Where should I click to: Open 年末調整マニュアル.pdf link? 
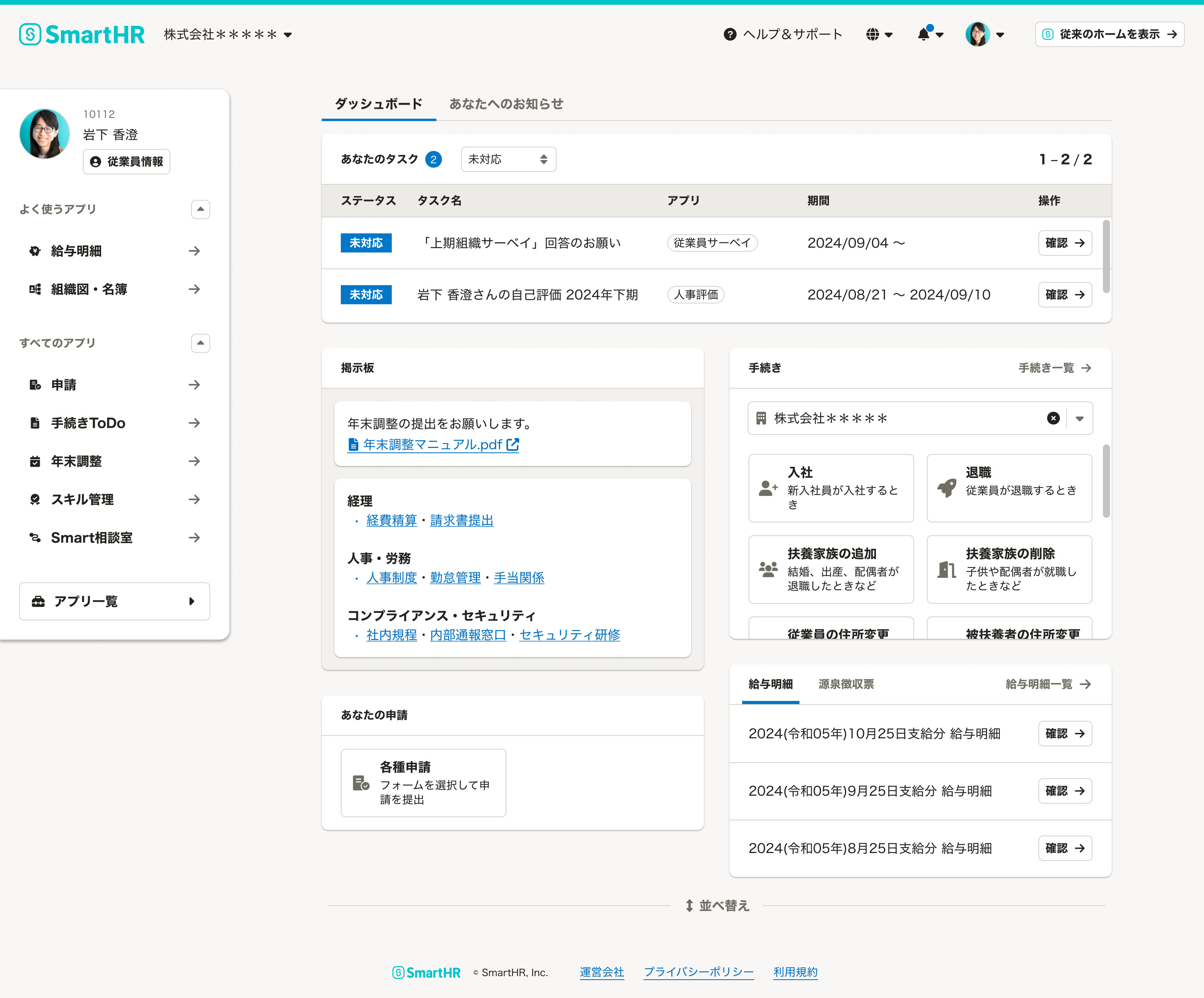coord(433,444)
